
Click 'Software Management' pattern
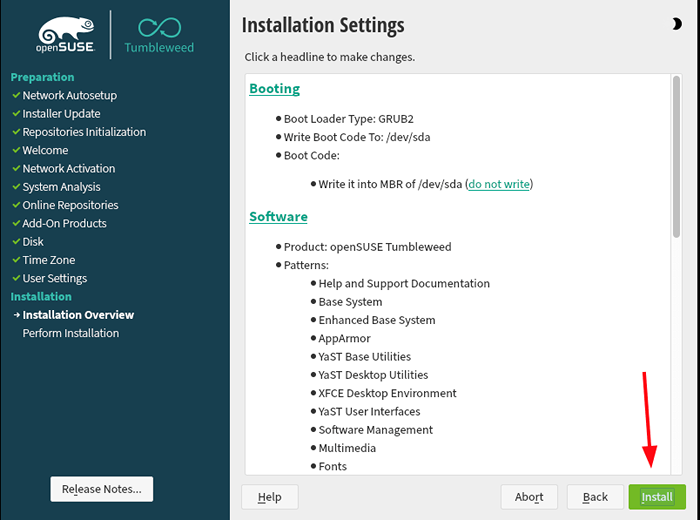(x=375, y=430)
